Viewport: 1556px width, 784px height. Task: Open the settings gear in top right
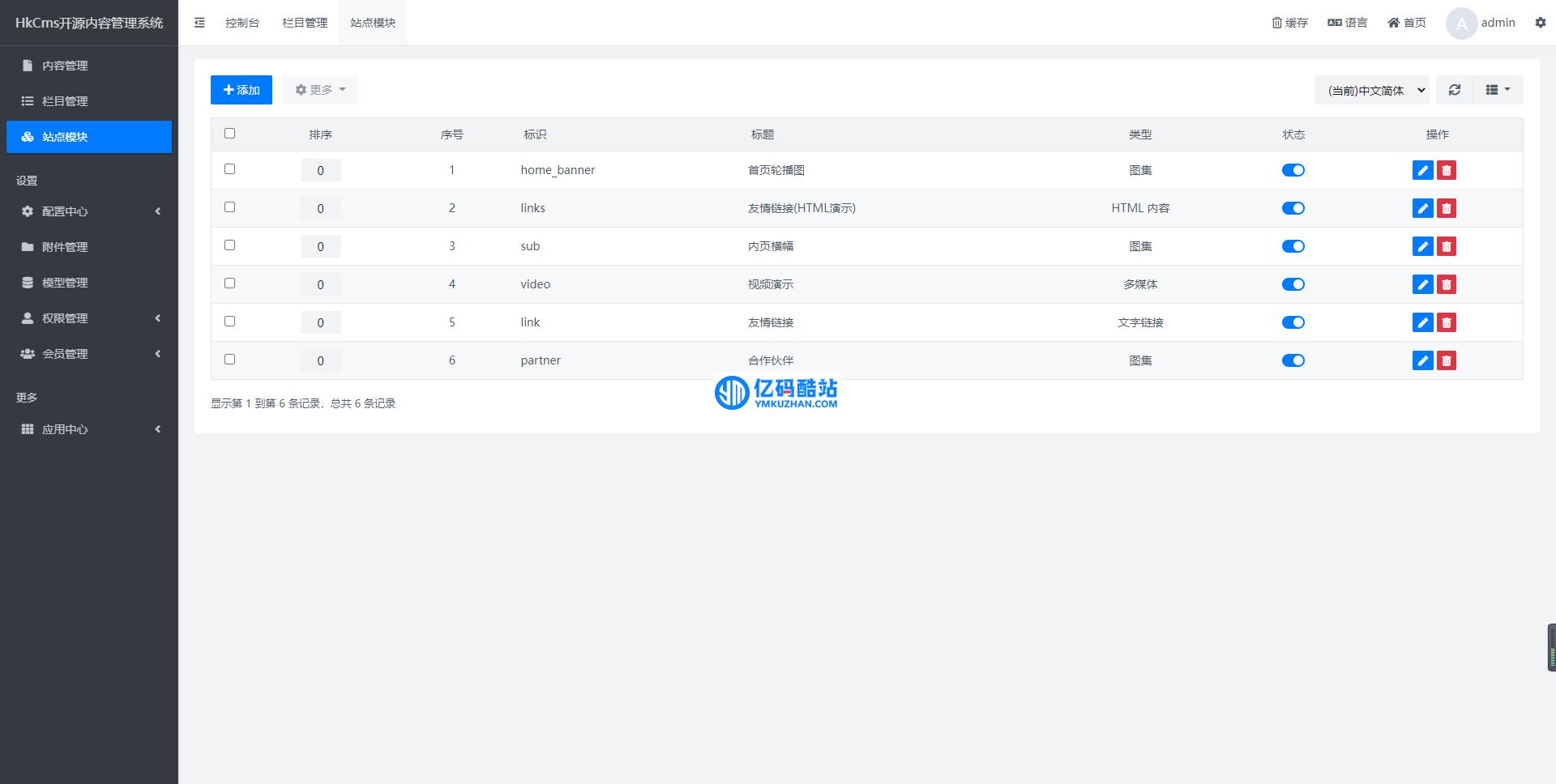tap(1541, 23)
